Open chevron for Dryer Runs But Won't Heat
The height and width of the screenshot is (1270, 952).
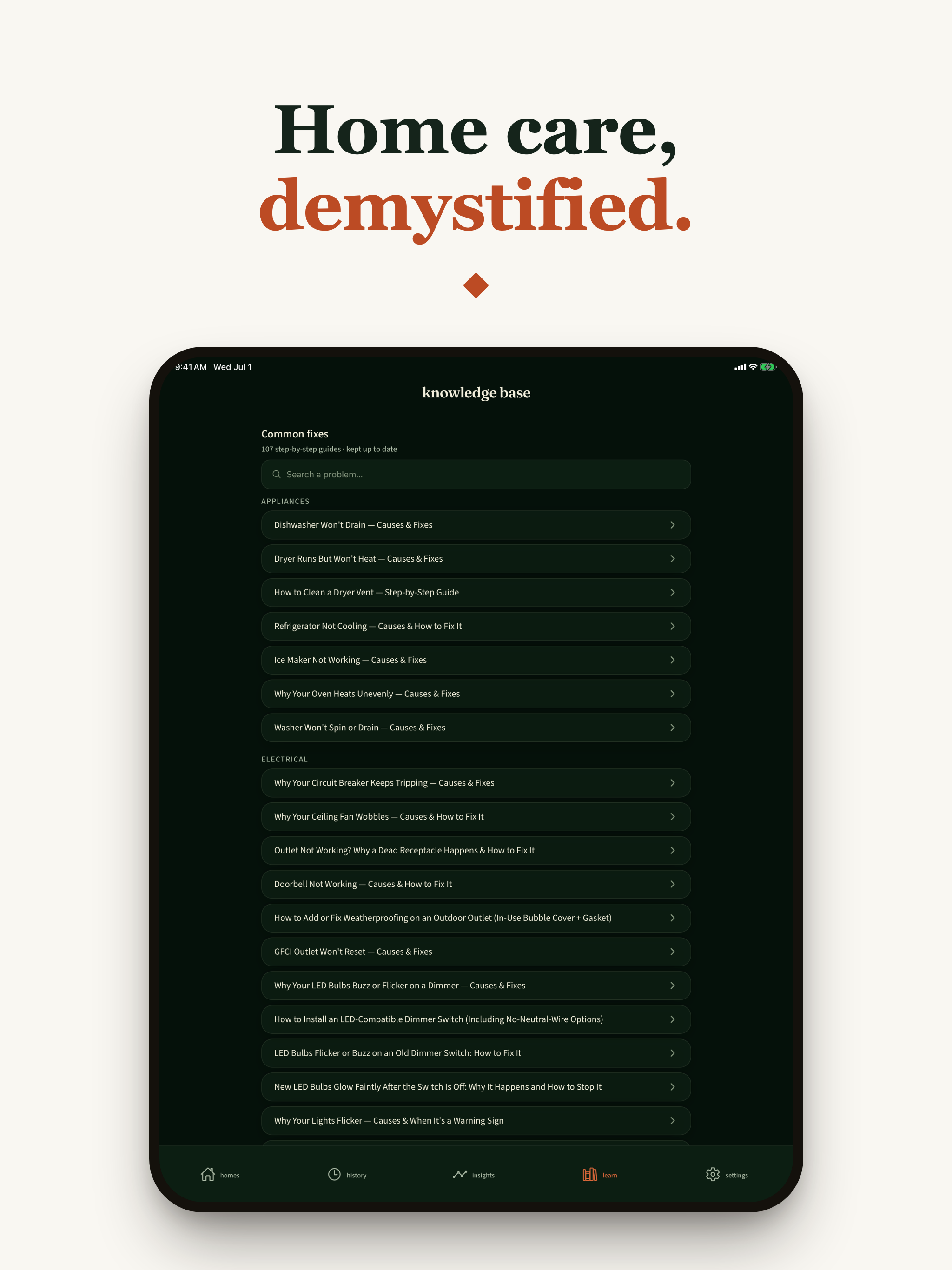click(x=672, y=559)
